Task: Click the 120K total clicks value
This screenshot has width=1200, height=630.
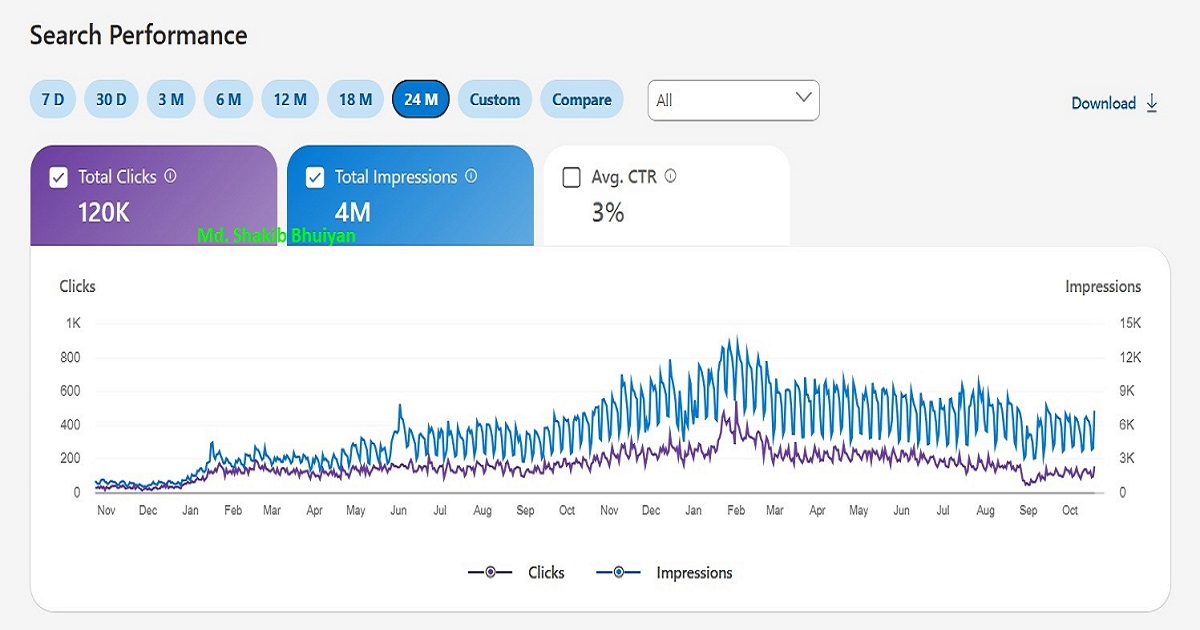Action: coord(104,212)
